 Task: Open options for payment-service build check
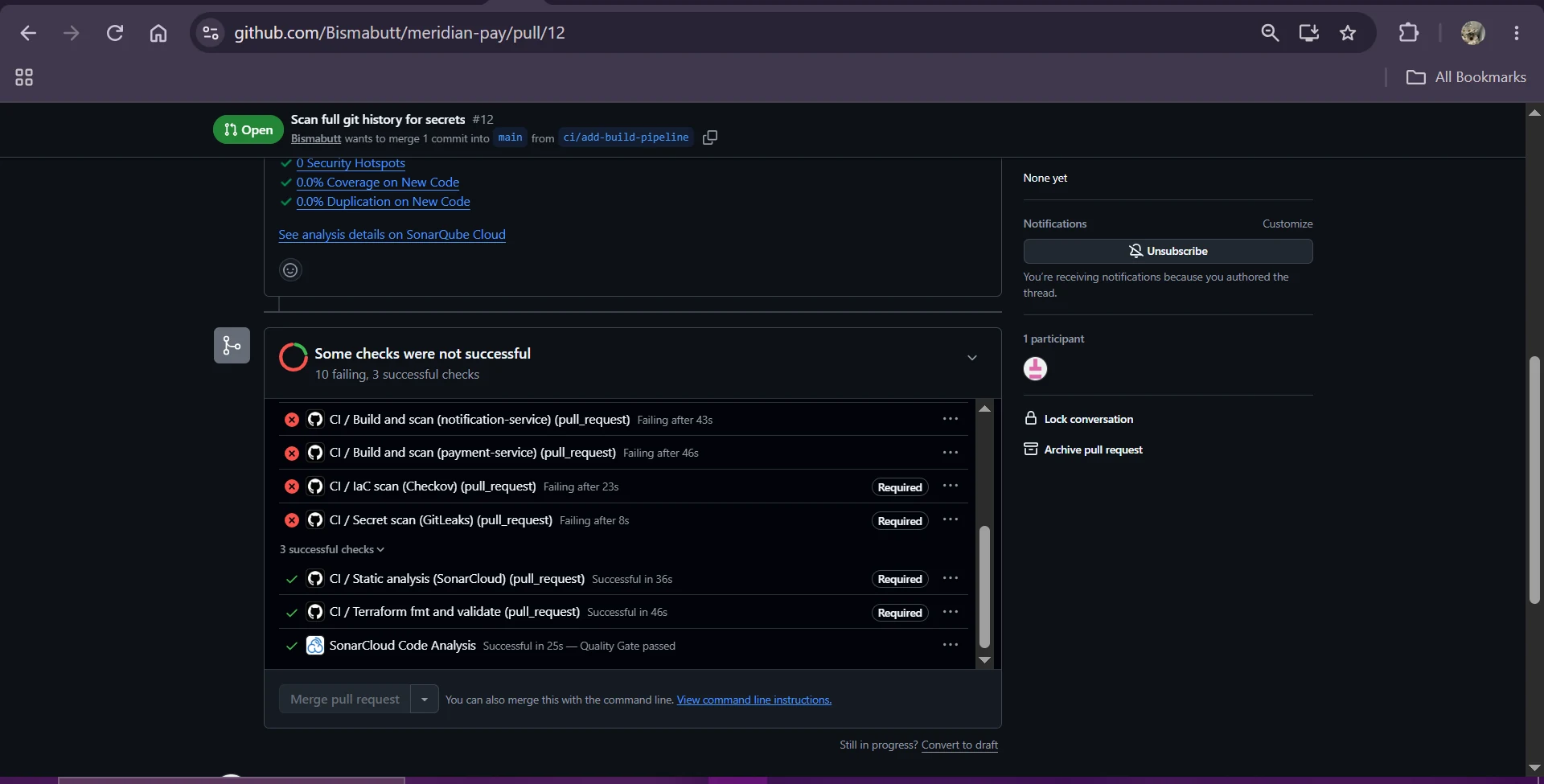coord(951,453)
